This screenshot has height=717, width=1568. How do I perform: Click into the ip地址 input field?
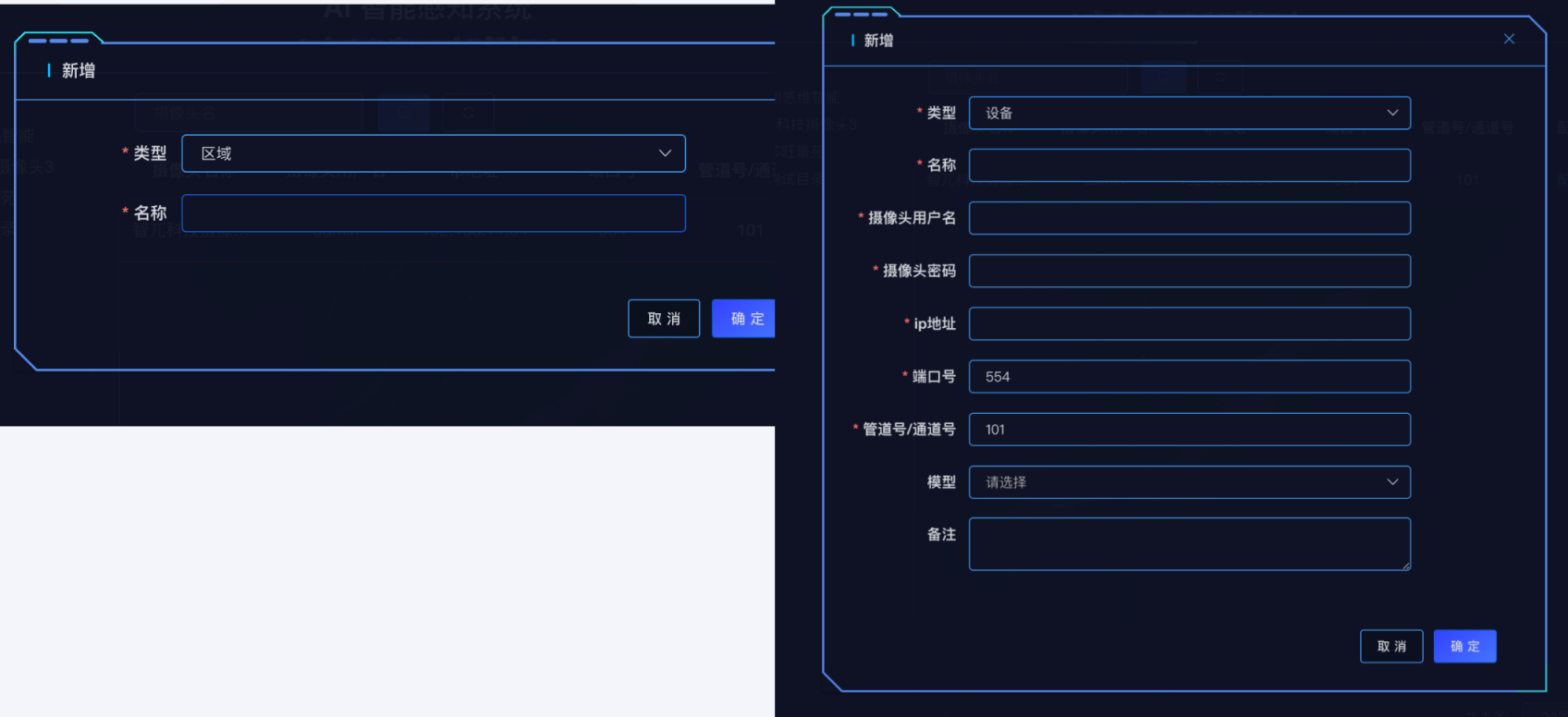(x=1189, y=323)
